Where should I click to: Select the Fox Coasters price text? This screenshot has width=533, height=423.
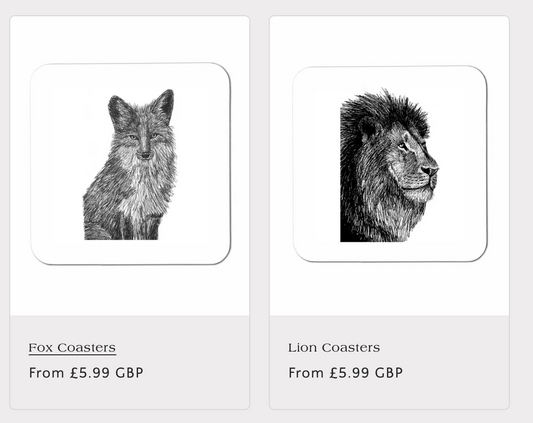coord(86,373)
